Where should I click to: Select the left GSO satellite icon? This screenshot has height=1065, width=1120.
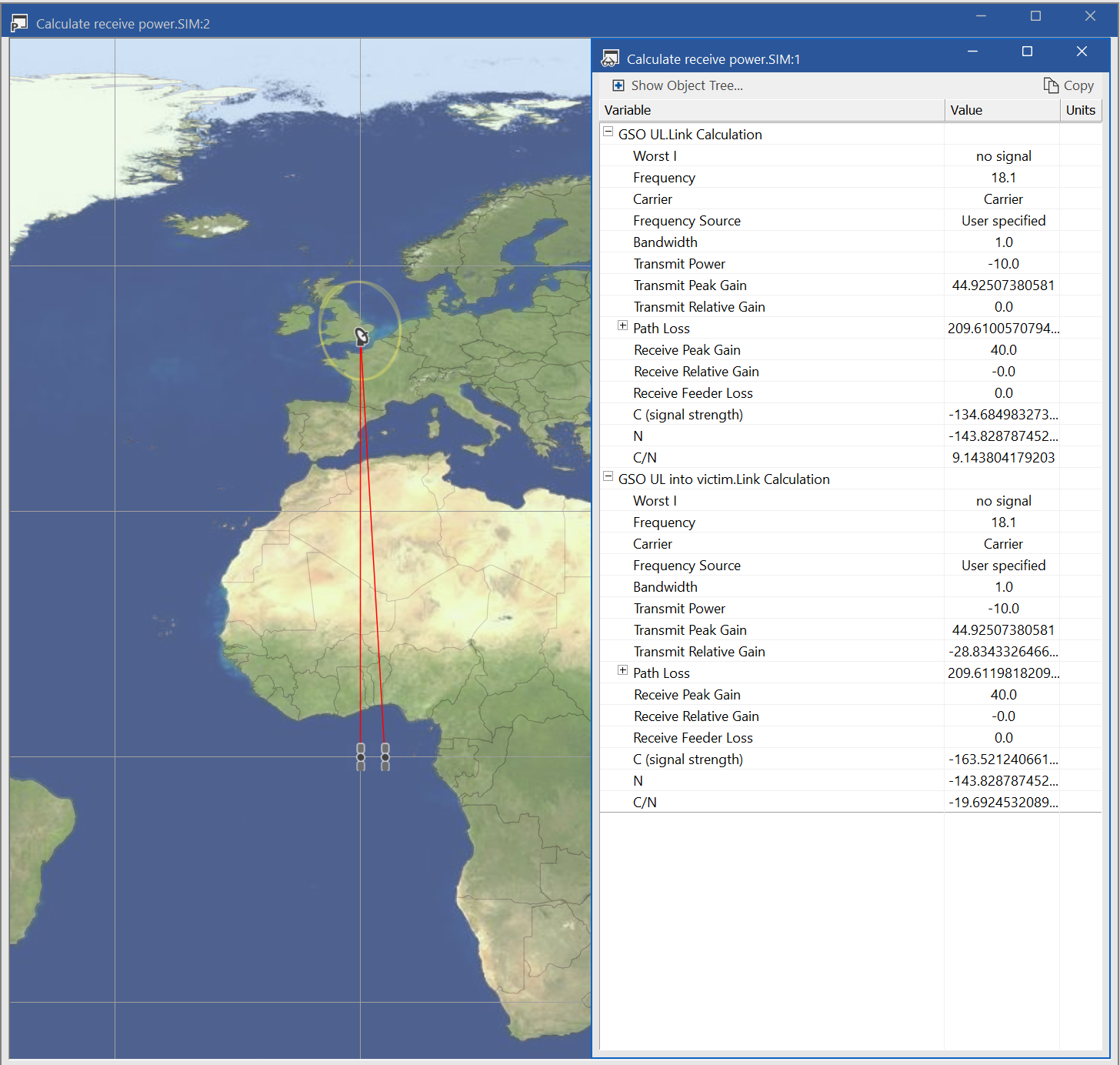click(361, 756)
